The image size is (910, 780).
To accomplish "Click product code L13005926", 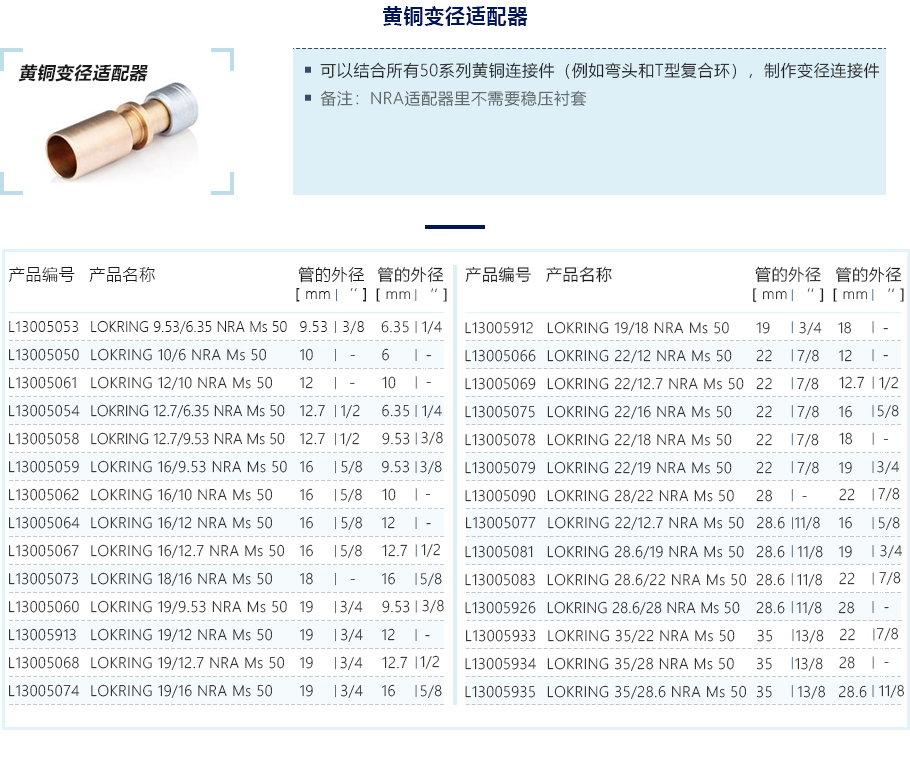I will [500, 608].
